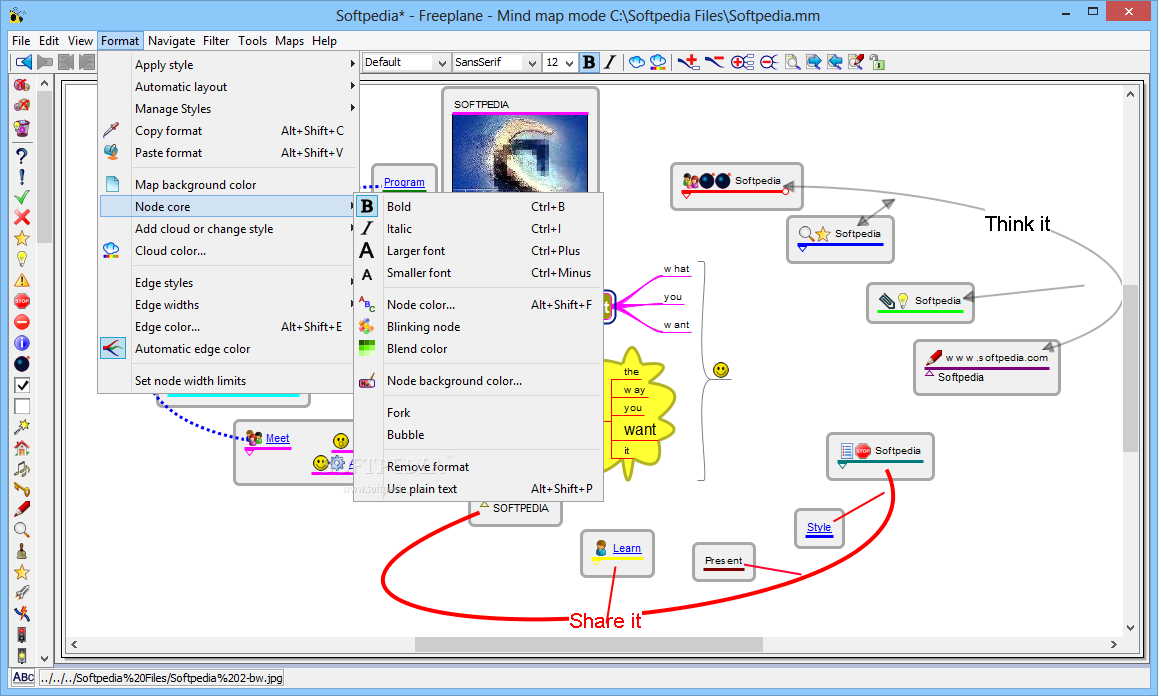Toggle Blinking node option
The image size is (1158, 696).
pyautogui.click(x=479, y=327)
